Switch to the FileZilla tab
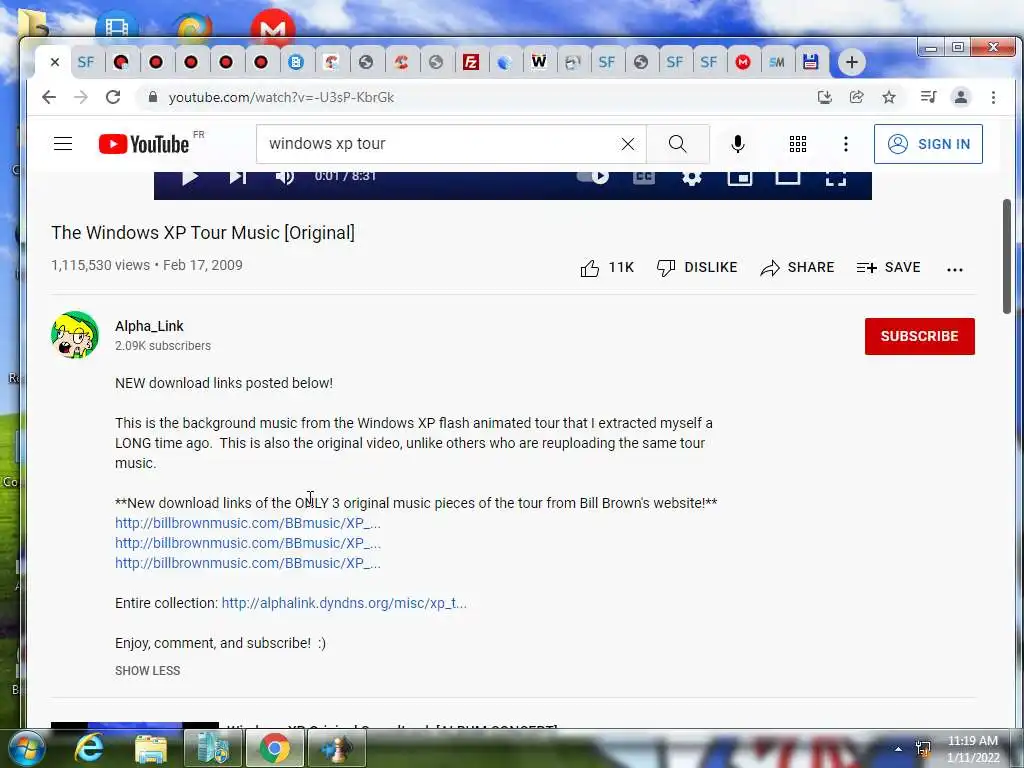Screen dimensions: 1024x768 [471, 62]
